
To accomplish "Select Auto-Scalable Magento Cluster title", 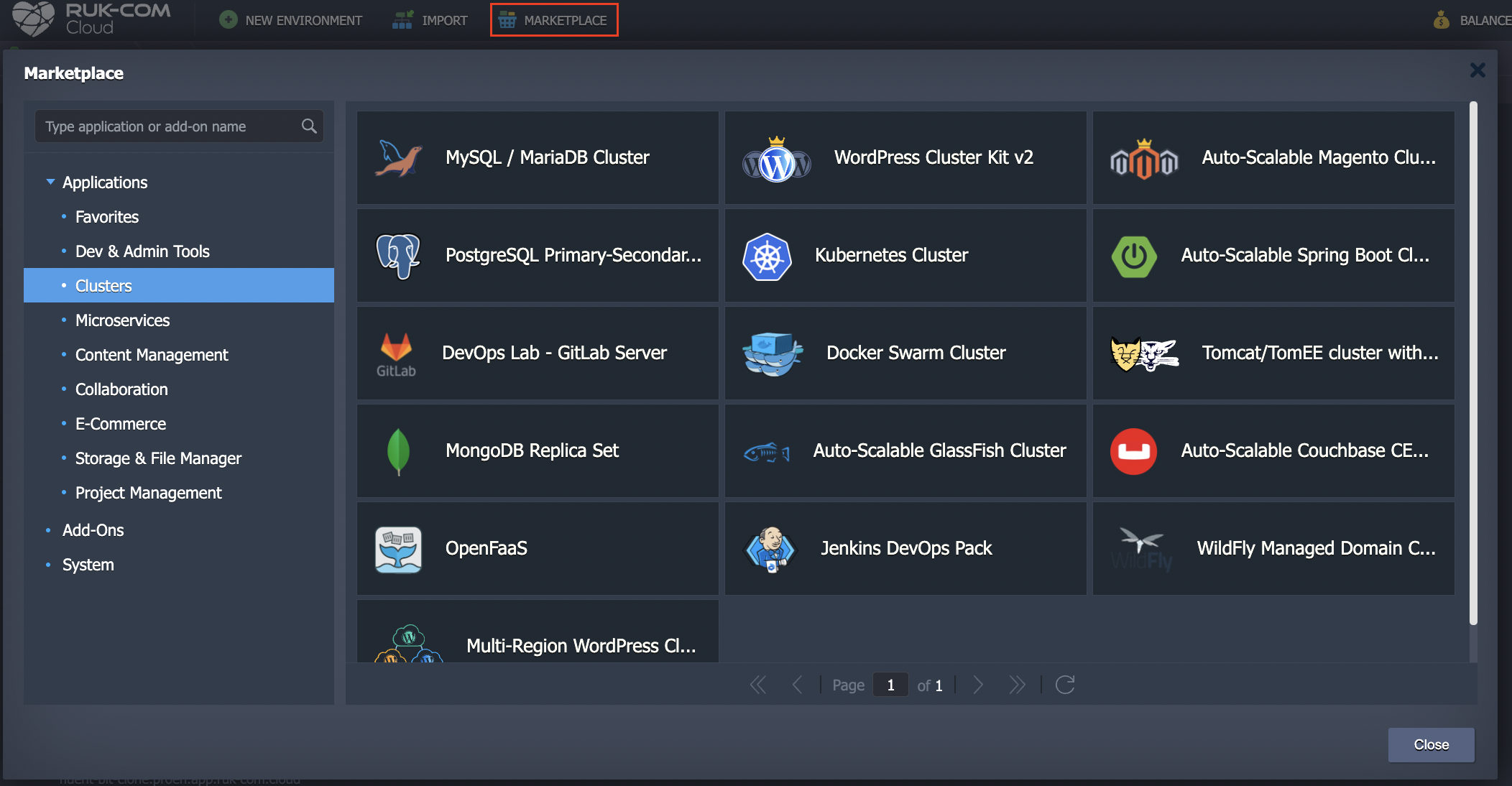I will [1319, 157].
